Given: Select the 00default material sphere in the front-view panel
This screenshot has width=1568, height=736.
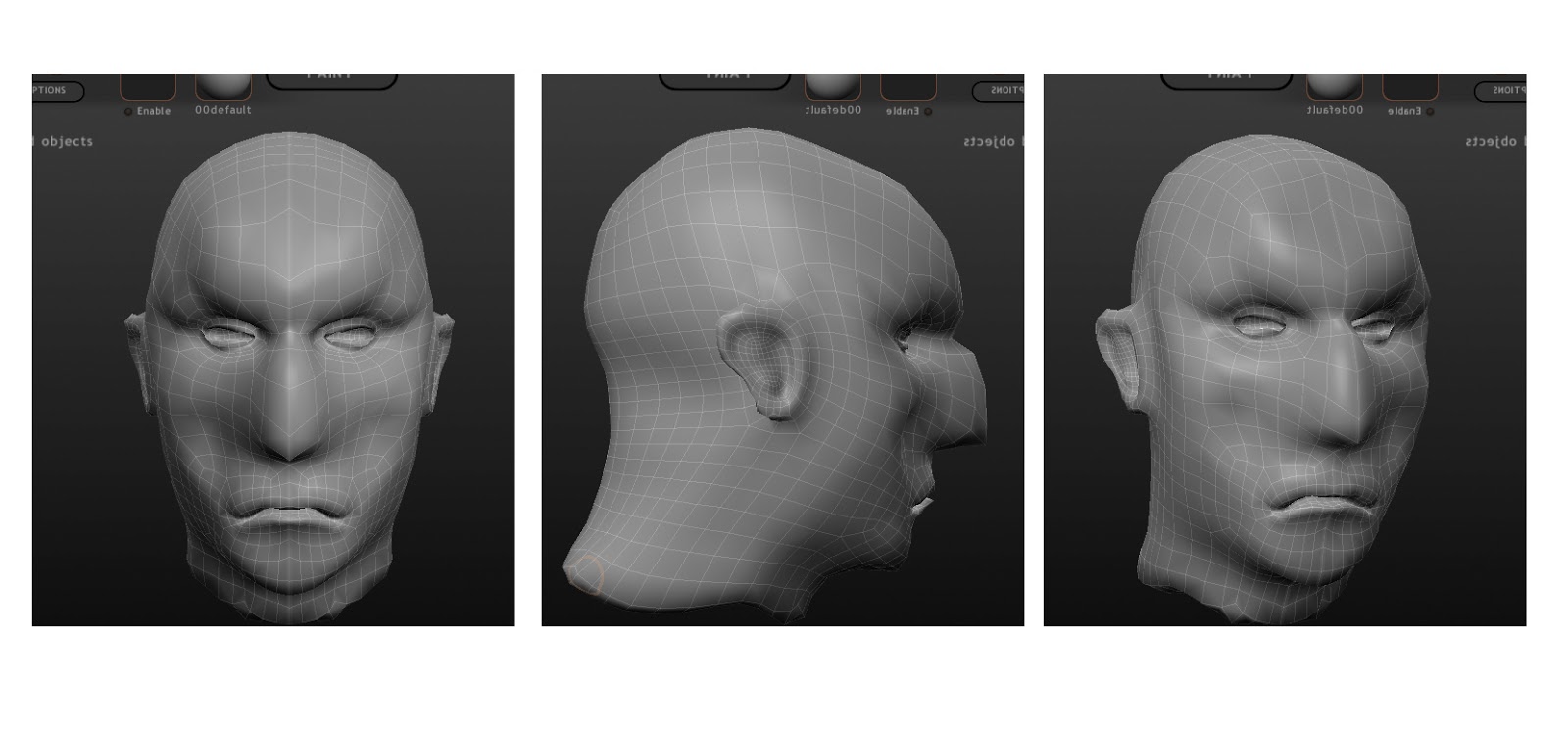Looking at the screenshot, I should (223, 86).
